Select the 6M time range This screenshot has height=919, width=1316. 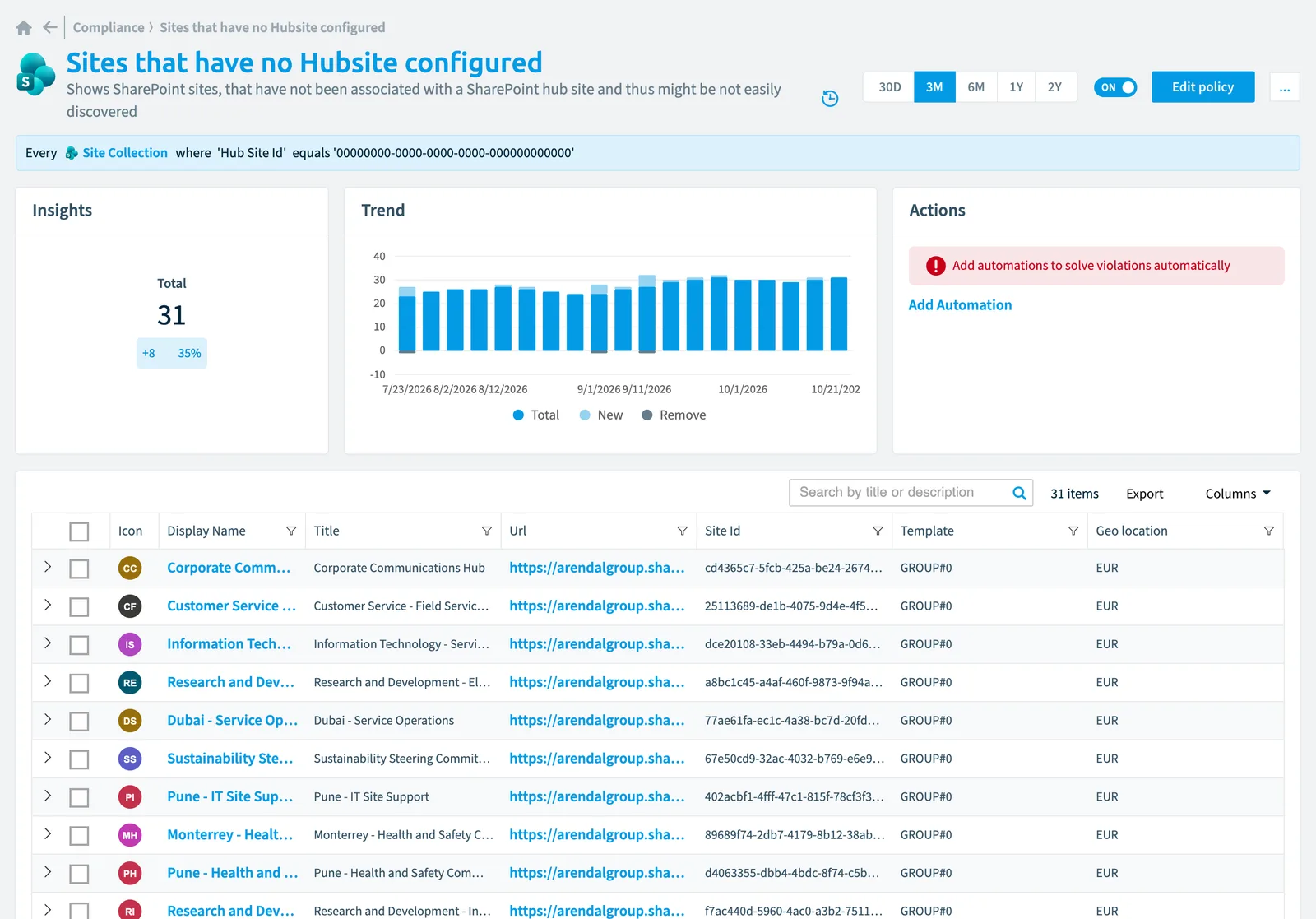(x=976, y=87)
